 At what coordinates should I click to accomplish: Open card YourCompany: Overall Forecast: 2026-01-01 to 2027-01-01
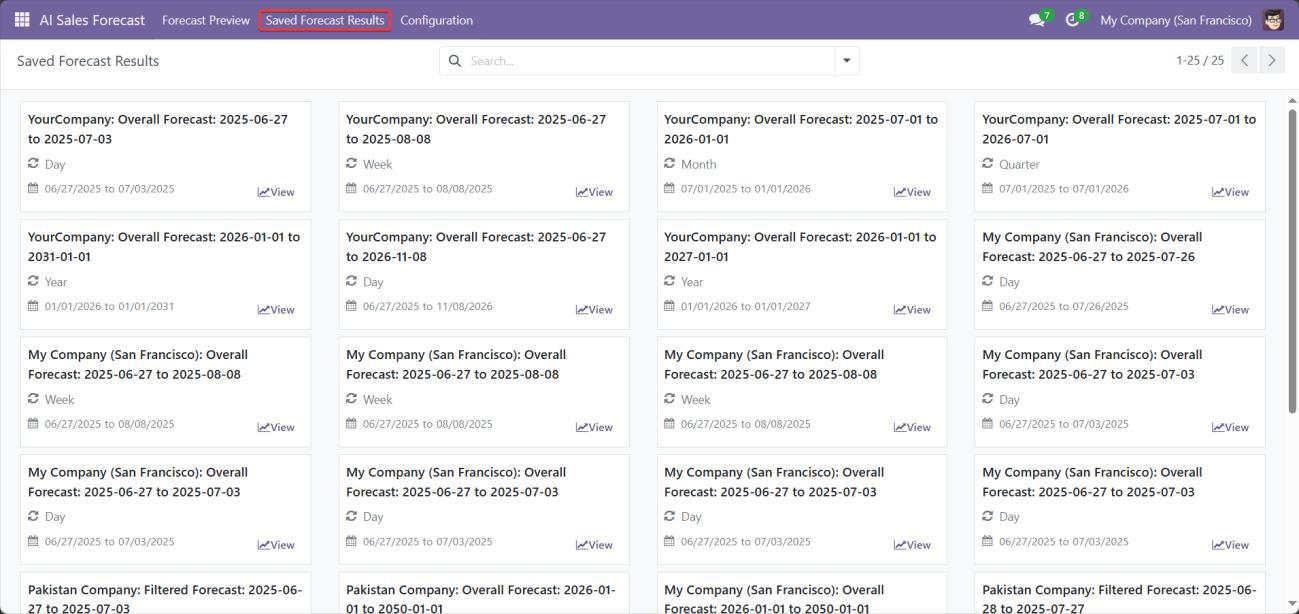(802, 274)
